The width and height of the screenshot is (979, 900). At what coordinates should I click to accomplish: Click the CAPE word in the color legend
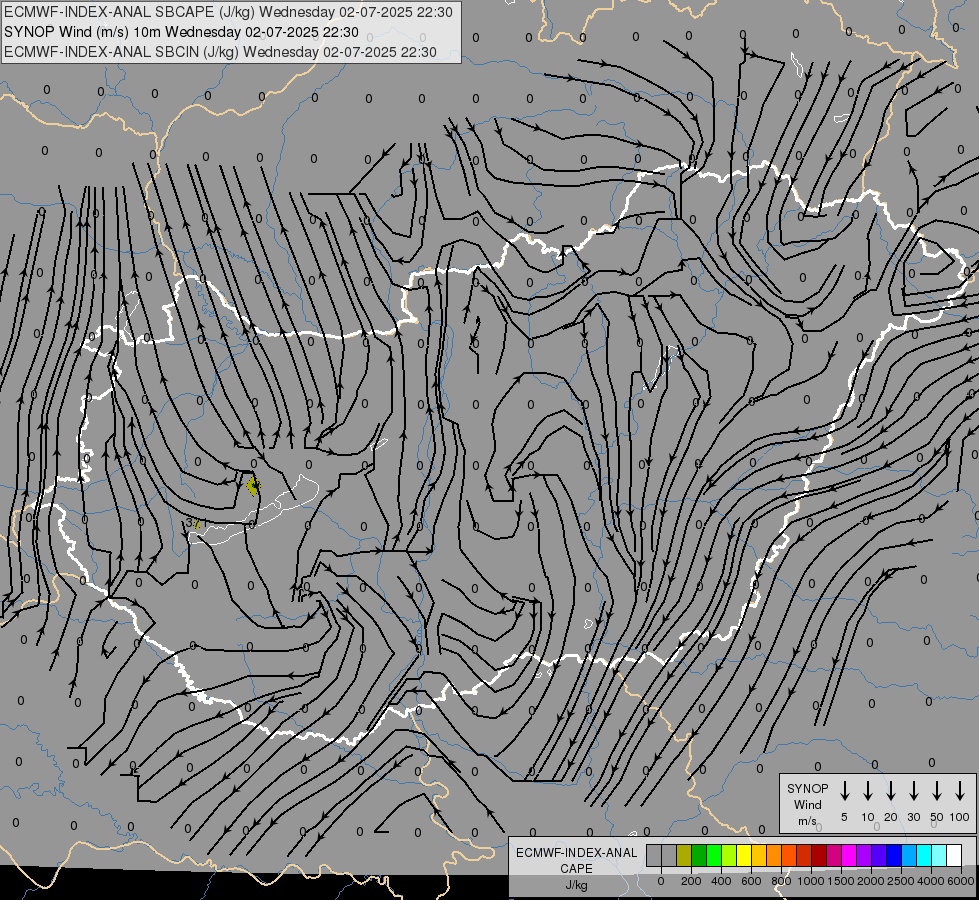point(576,869)
